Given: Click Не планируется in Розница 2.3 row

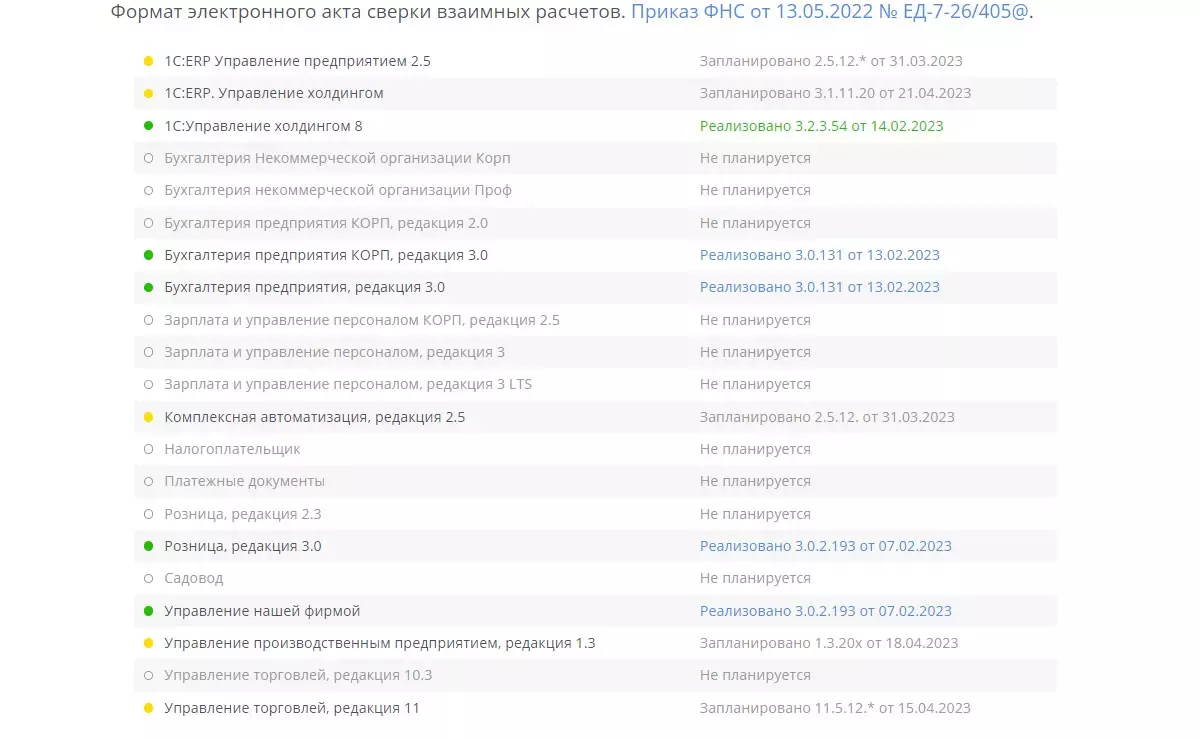Looking at the screenshot, I should click(755, 514).
